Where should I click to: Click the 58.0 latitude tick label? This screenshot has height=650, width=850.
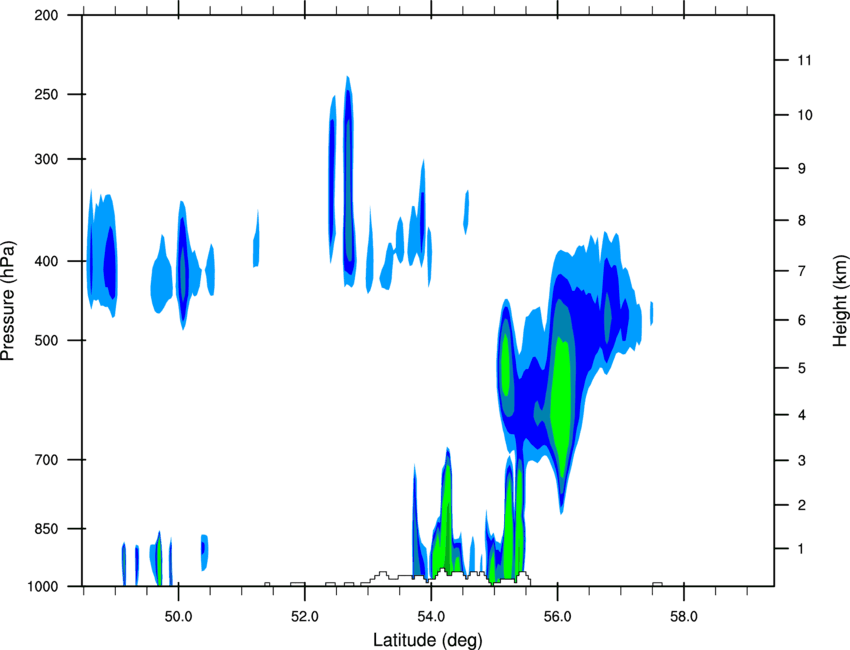684,617
